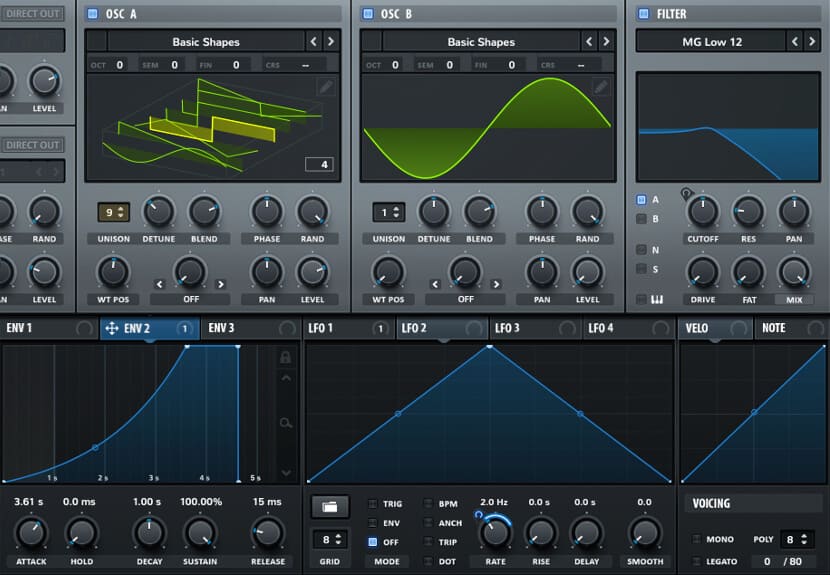This screenshot has height=575, width=830.
Task: Click the LFO RATE knob
Action: click(495, 532)
